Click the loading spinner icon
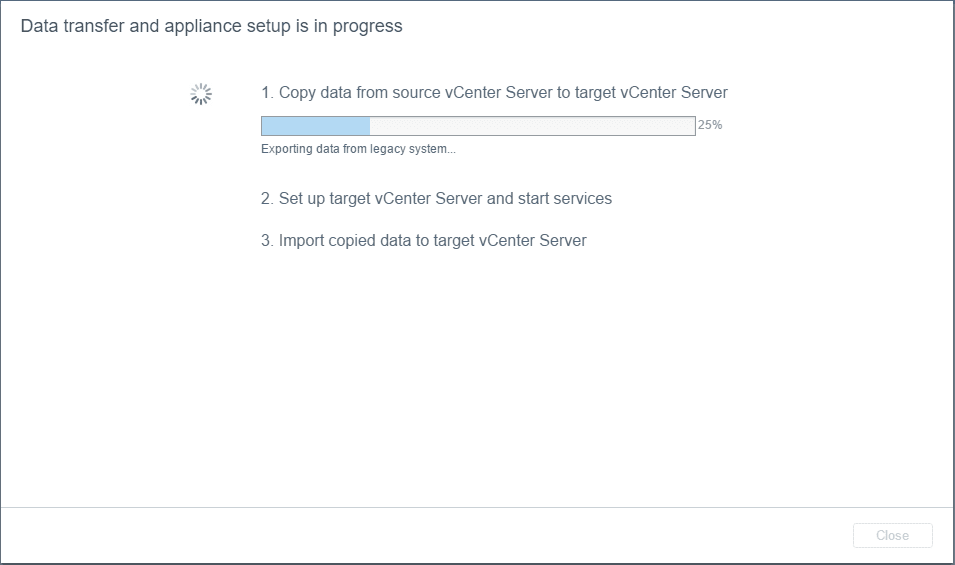Image resolution: width=955 pixels, height=565 pixels. [201, 94]
